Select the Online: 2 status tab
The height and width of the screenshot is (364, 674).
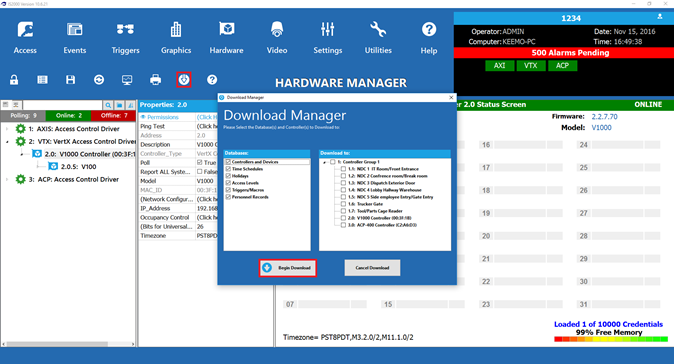[68, 115]
